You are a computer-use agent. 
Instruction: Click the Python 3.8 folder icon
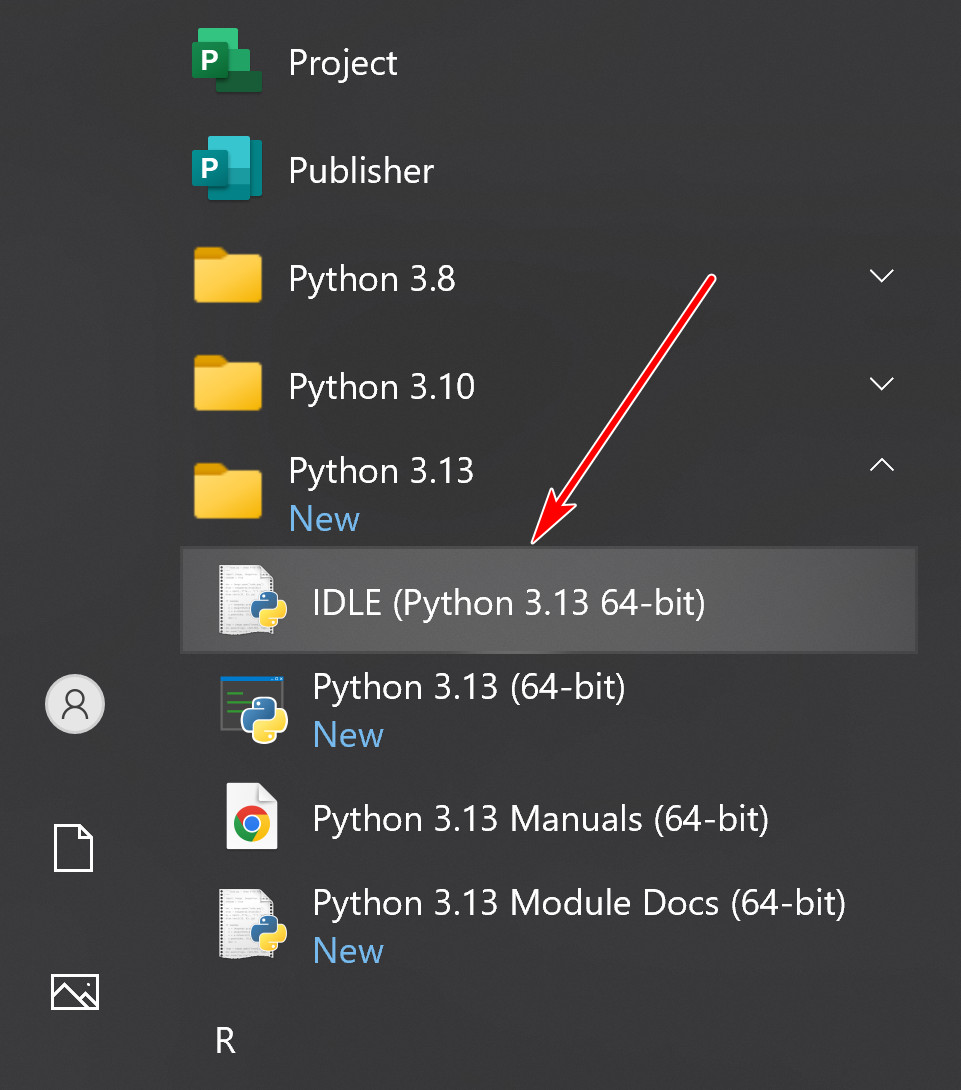pos(227,277)
